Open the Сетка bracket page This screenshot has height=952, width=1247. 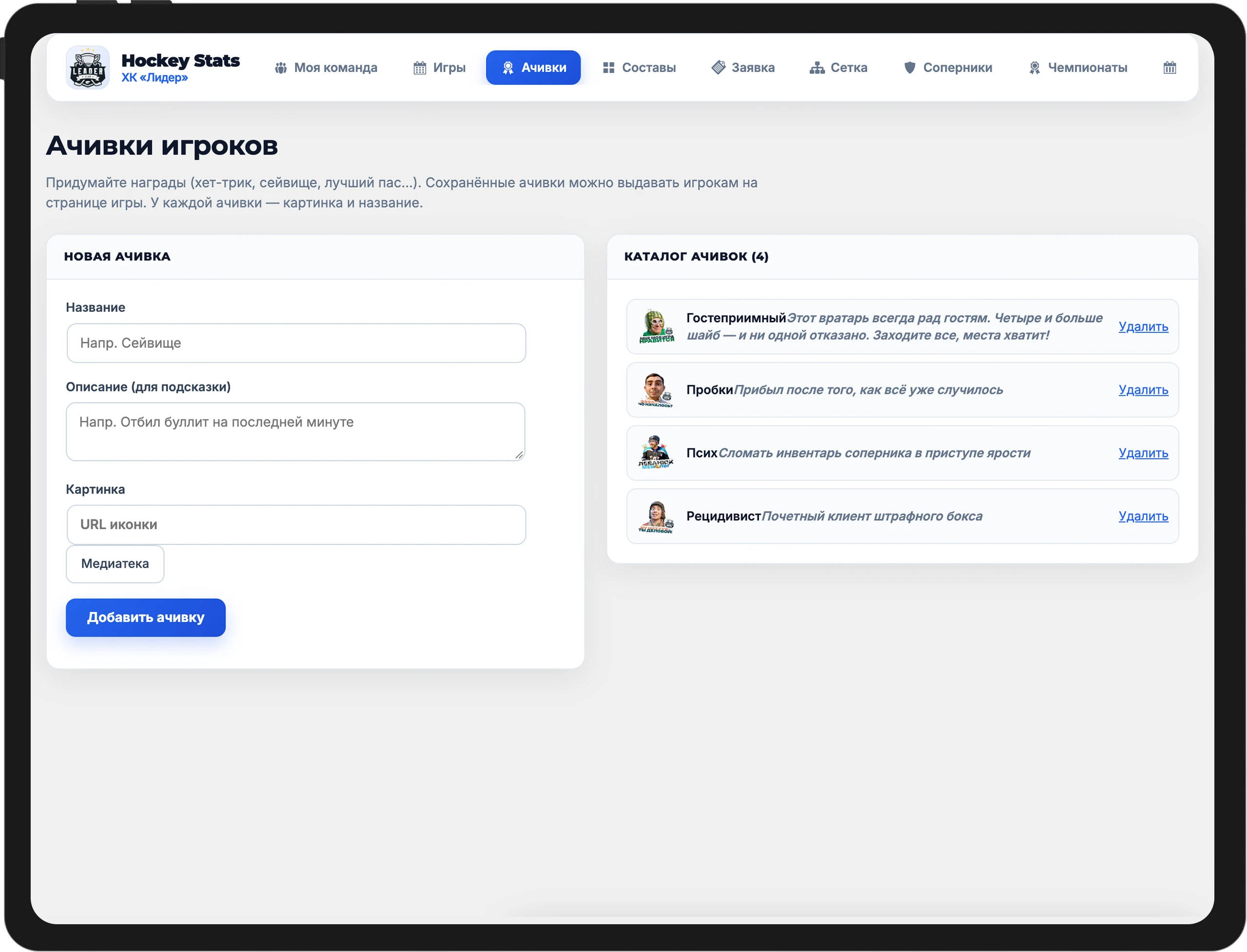(838, 67)
